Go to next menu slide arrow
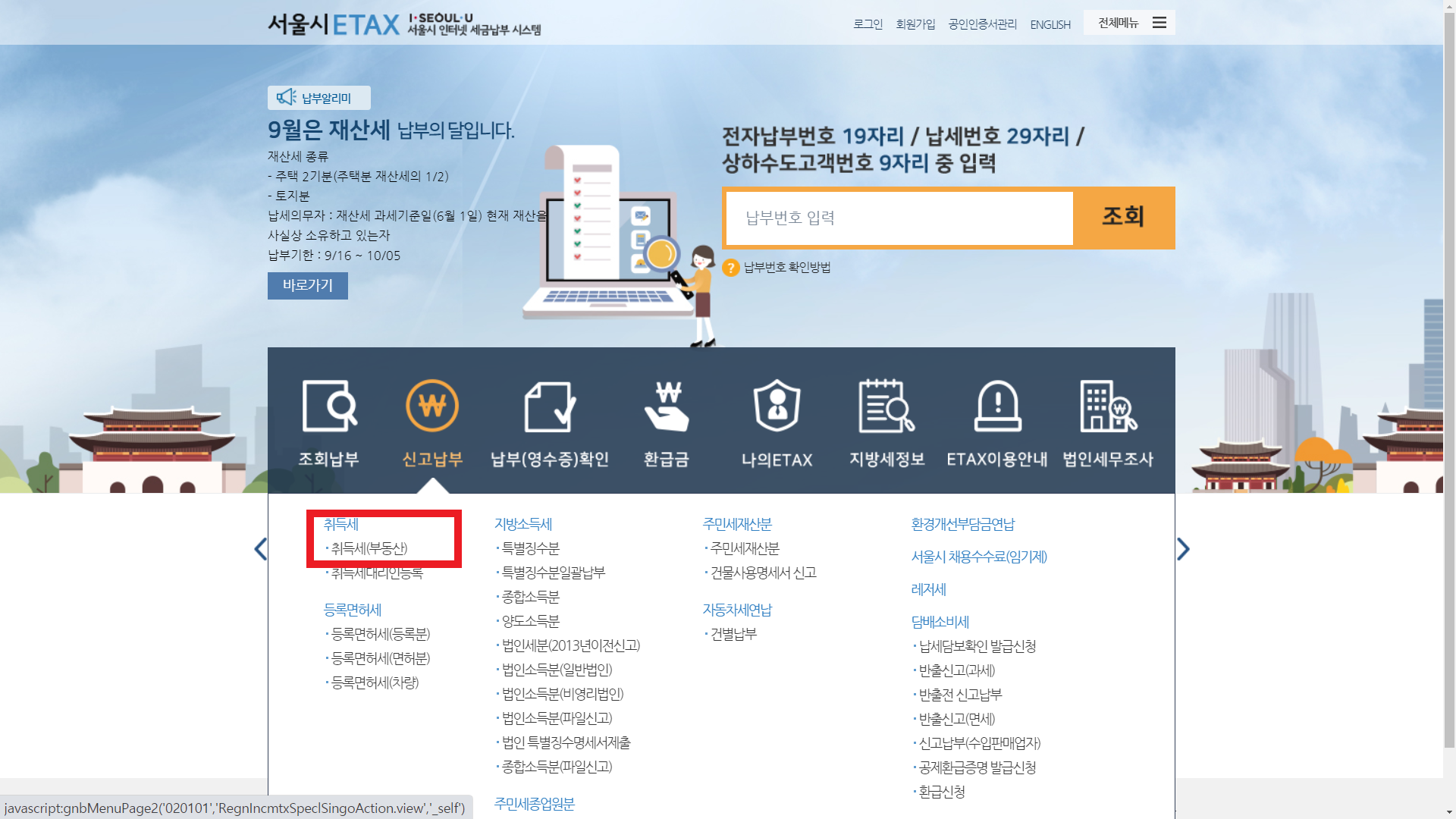Screen dimensions: 1456x819 tap(1183, 549)
